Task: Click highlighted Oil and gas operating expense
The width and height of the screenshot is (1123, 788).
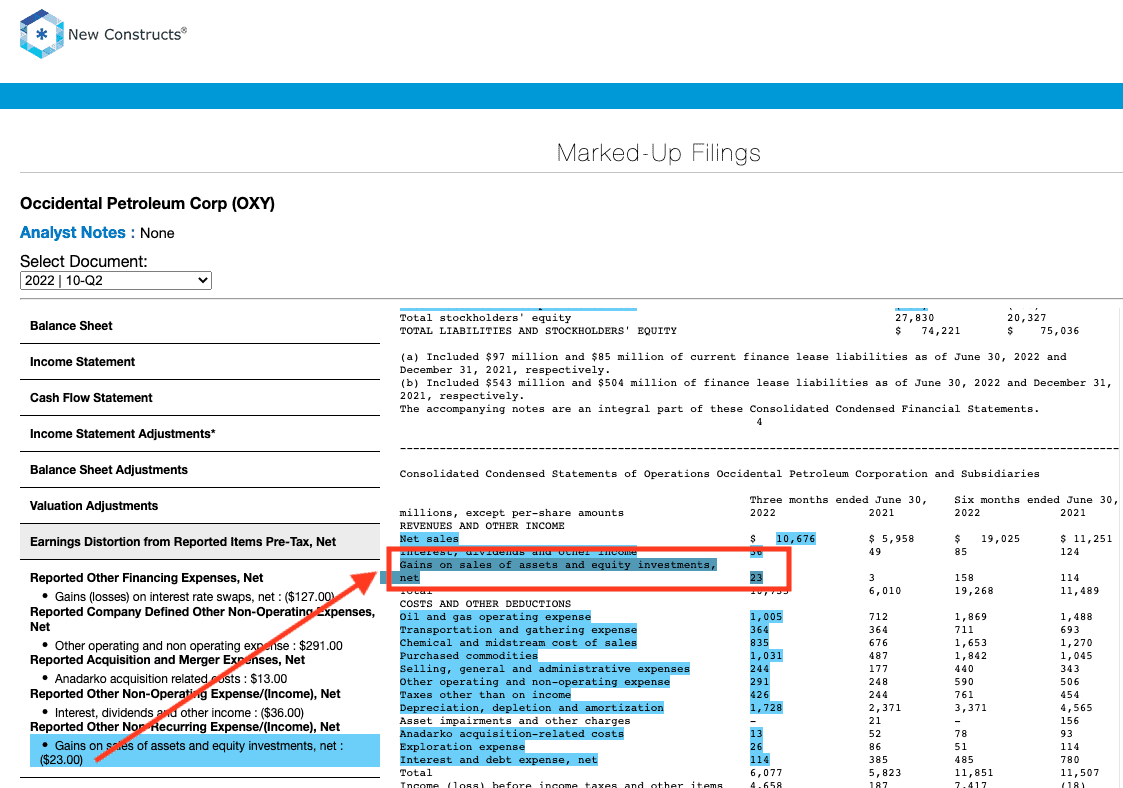Action: 495,617
